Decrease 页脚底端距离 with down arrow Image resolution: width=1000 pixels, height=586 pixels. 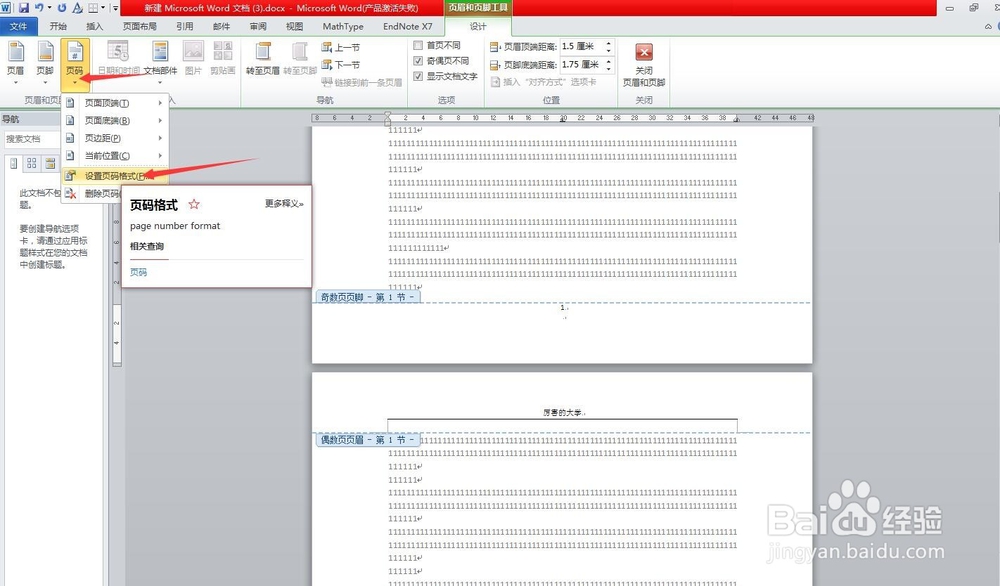[608, 68]
